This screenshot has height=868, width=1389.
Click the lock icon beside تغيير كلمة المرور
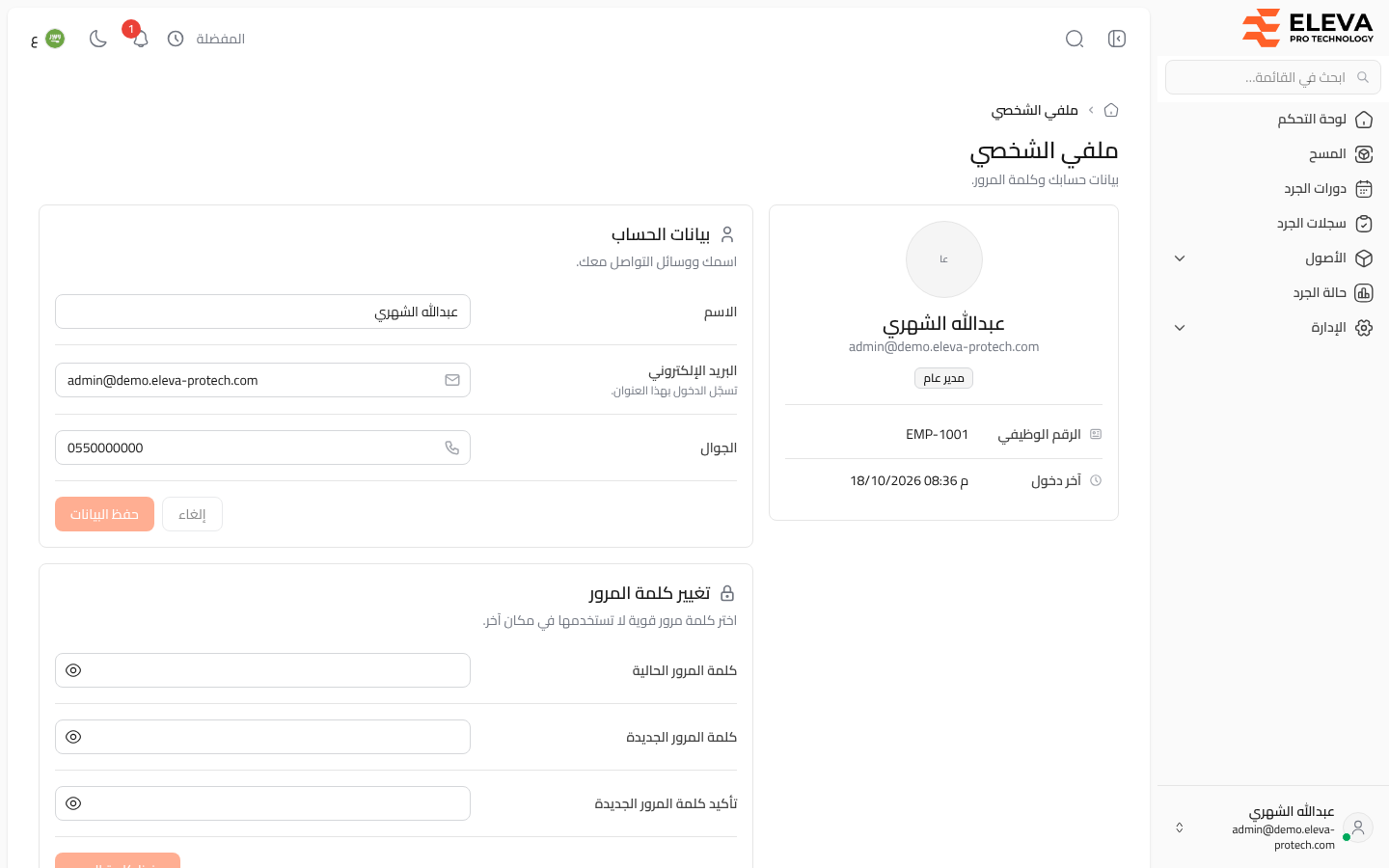(x=727, y=593)
